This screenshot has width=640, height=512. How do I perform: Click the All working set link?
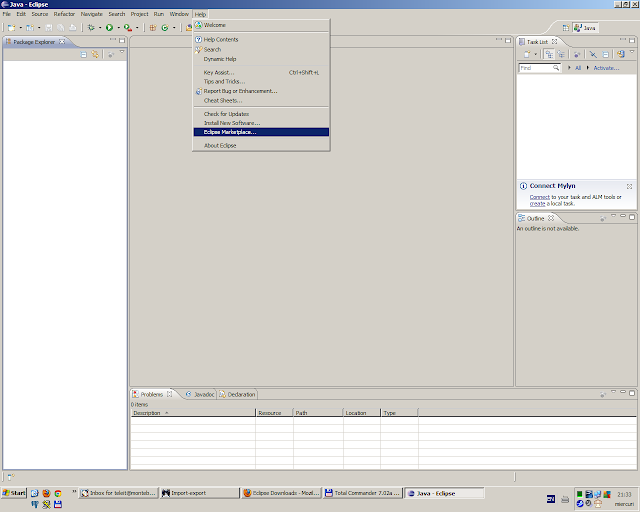click(x=578, y=68)
